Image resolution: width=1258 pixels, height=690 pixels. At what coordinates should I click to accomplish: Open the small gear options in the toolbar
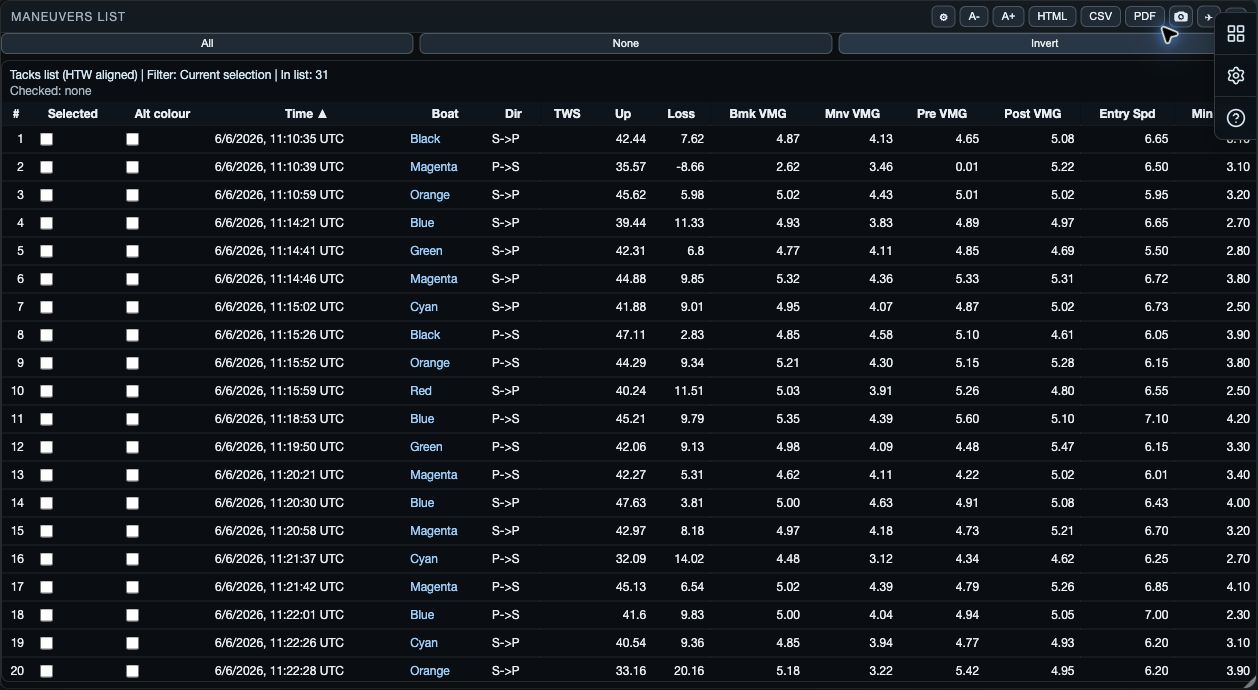tap(943, 17)
